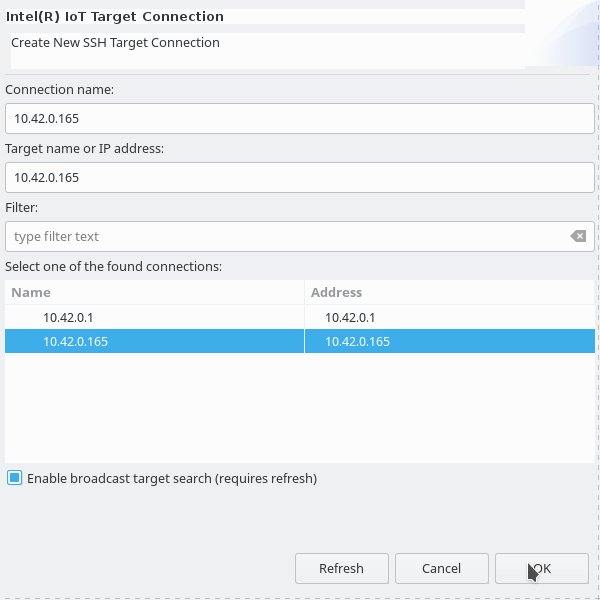Sort connections by the Name column header
The image size is (600, 600).
click(155, 292)
